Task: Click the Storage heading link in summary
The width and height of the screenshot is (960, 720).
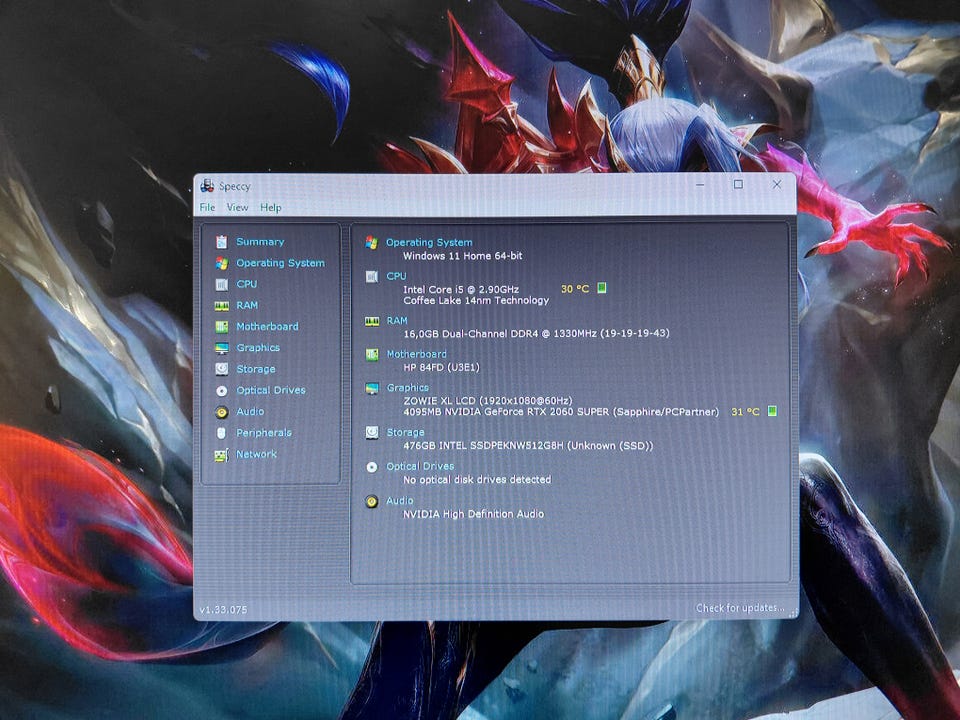Action: tap(405, 432)
